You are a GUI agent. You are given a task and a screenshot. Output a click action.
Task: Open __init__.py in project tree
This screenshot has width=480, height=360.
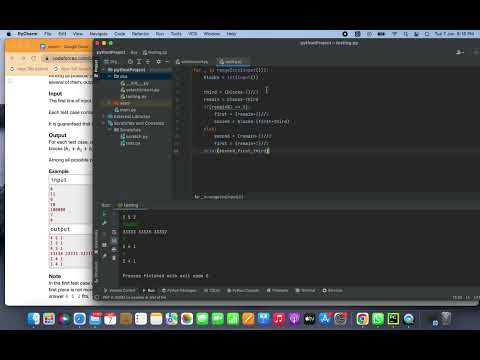(135, 83)
